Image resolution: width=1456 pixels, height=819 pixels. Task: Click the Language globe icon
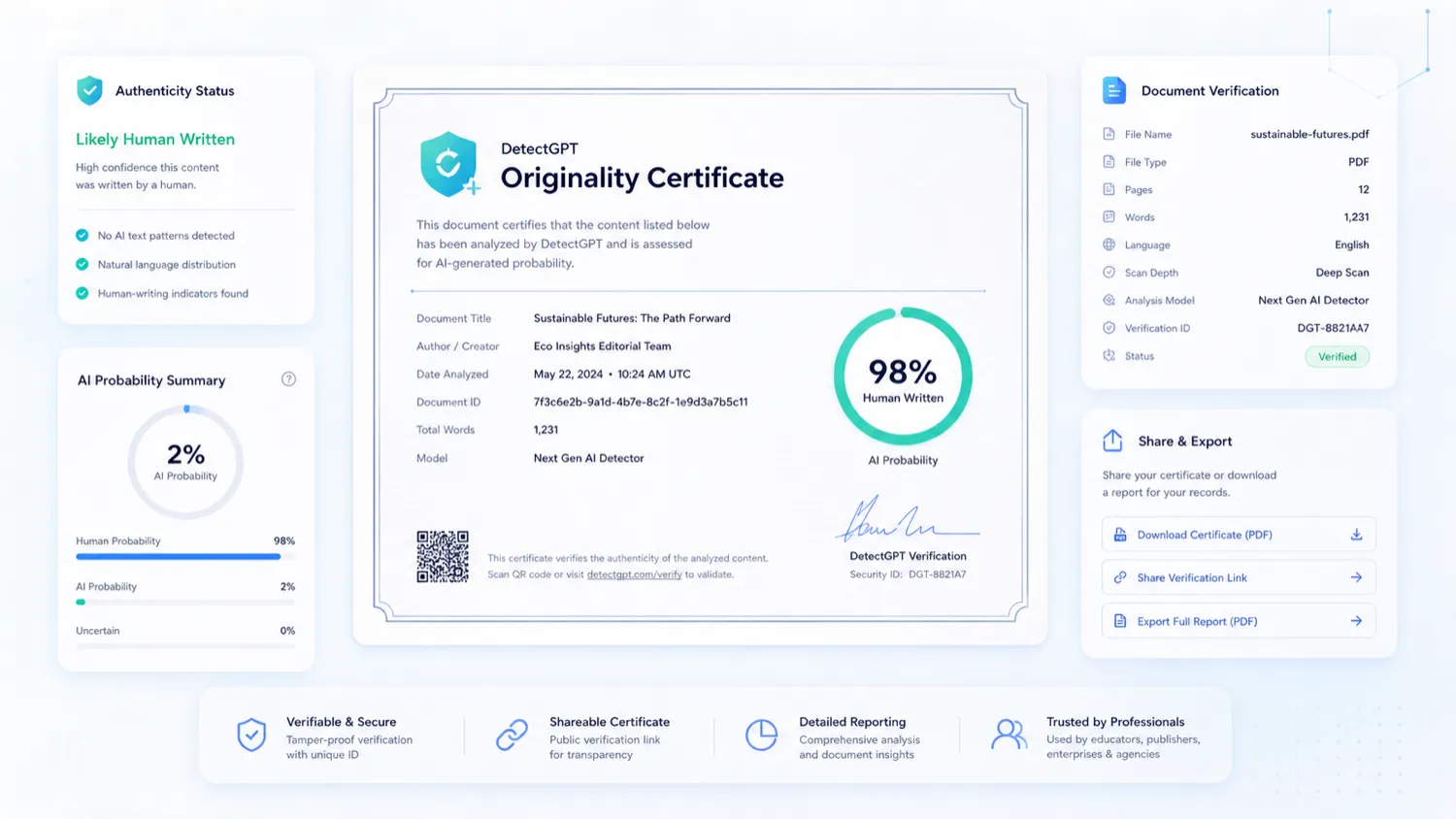(x=1109, y=245)
